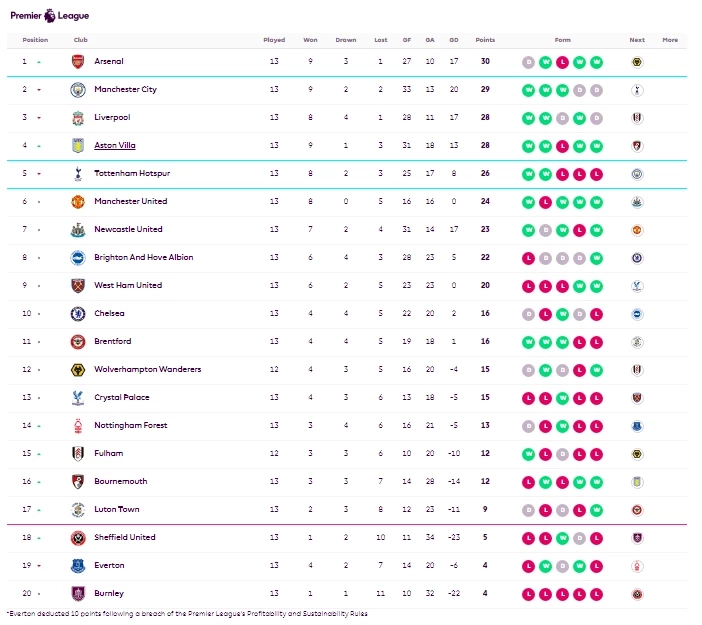702x625 pixels.
Task: Click the up arrow beside Arsenal's position
Action: point(39,62)
